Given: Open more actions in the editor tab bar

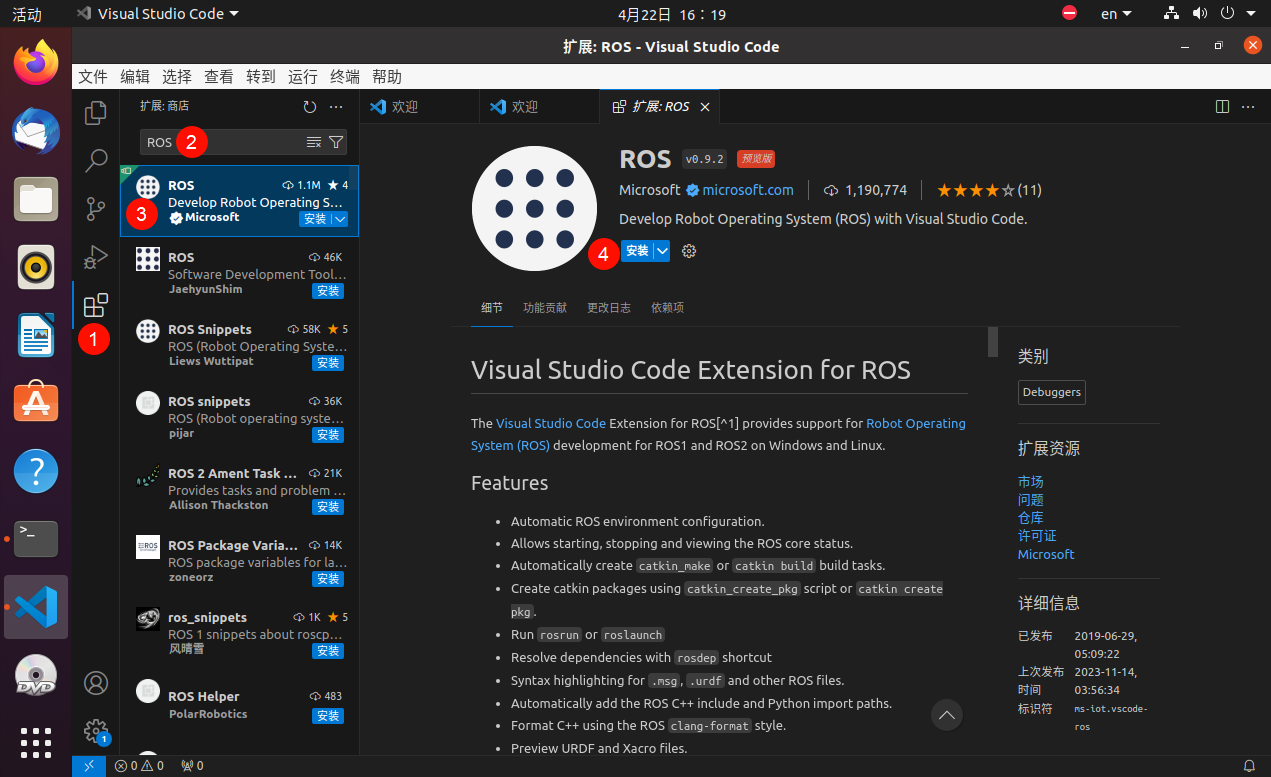Looking at the screenshot, I should (1248, 106).
